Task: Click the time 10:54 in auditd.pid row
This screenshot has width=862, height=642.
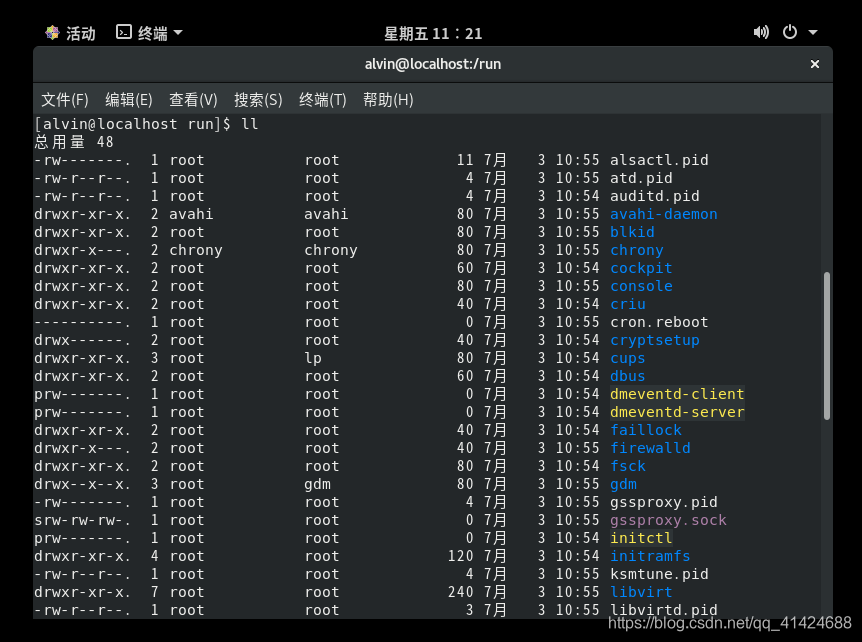Action: 578,196
